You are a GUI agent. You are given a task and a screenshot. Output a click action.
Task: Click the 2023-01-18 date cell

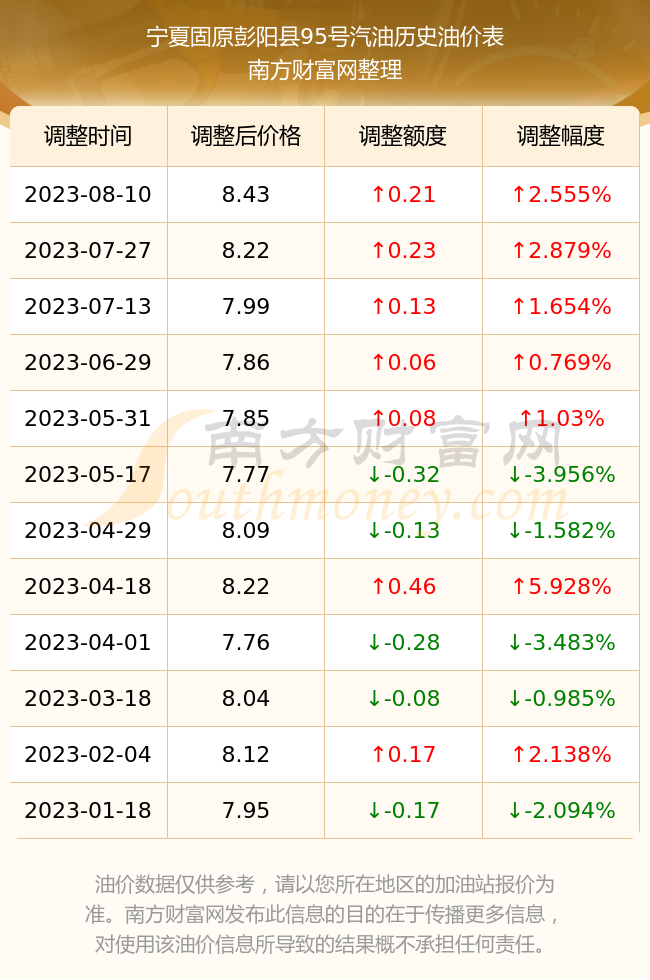88,810
